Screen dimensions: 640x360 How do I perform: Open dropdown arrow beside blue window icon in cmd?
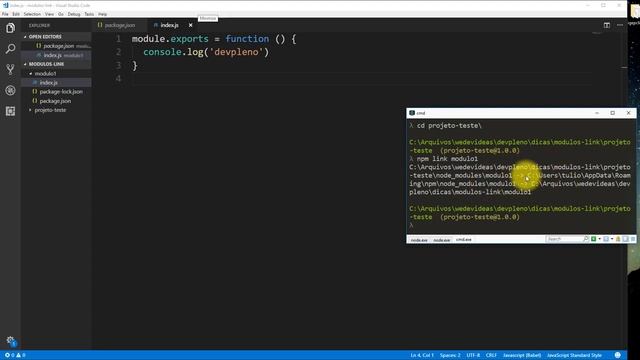coord(612,239)
